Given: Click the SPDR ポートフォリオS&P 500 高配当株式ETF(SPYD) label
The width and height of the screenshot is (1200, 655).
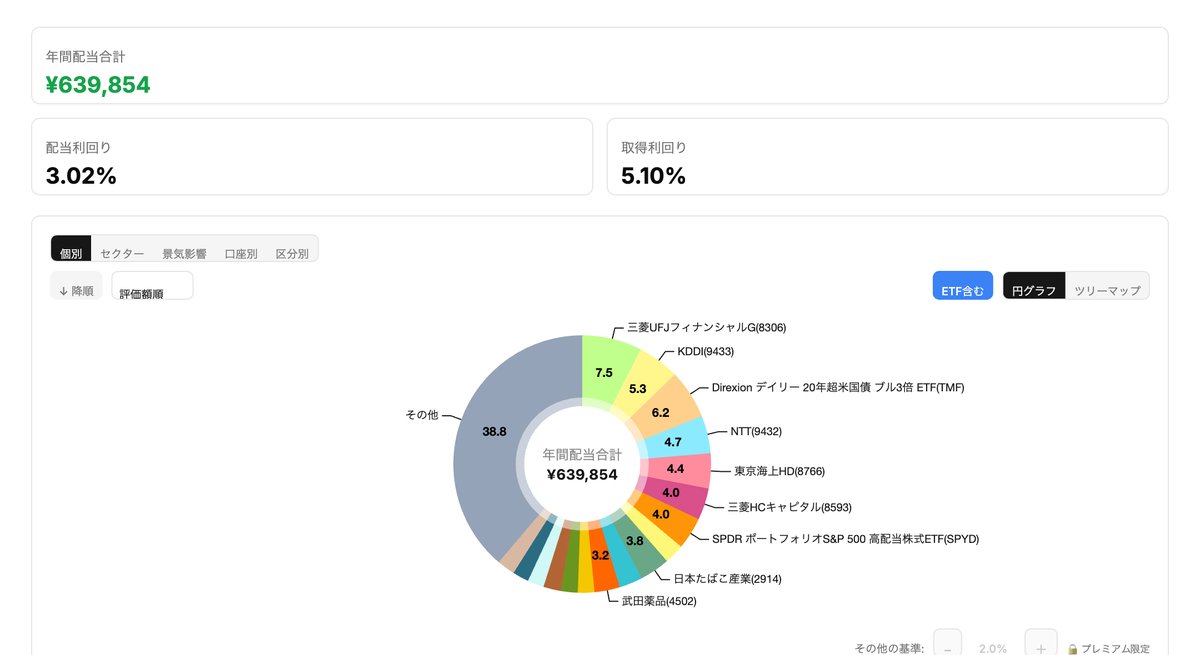Looking at the screenshot, I should (845, 539).
